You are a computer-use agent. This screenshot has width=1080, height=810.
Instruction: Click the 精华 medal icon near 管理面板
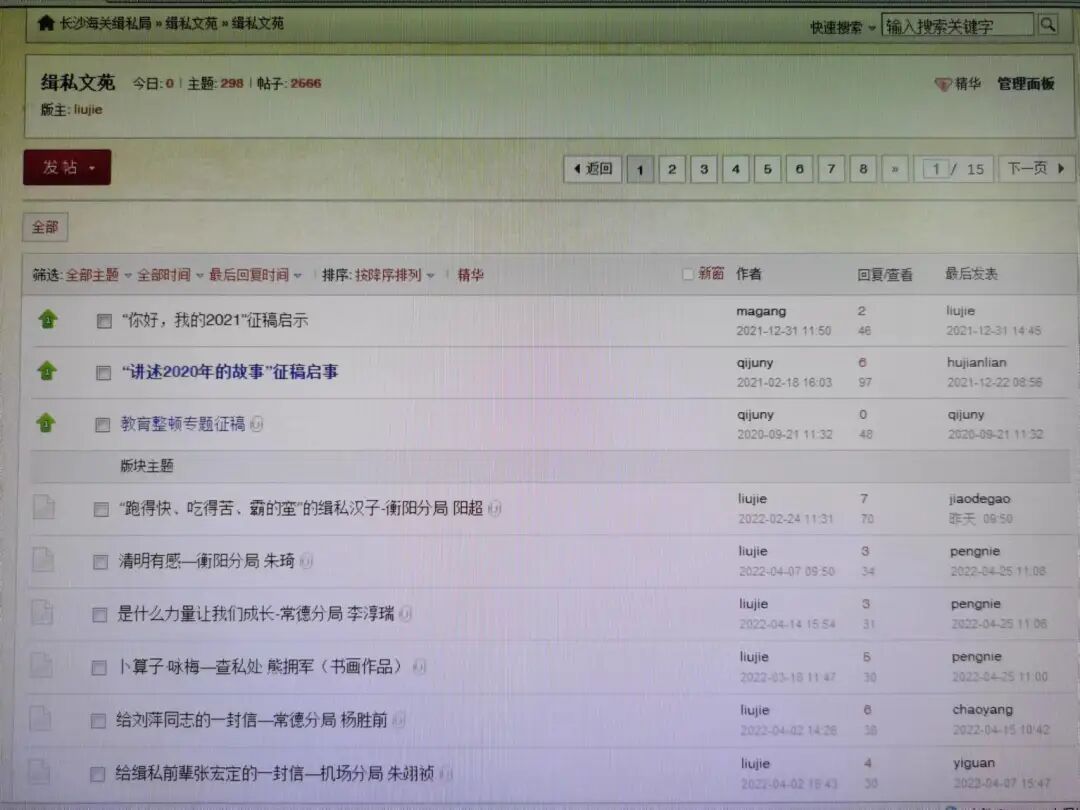point(941,85)
